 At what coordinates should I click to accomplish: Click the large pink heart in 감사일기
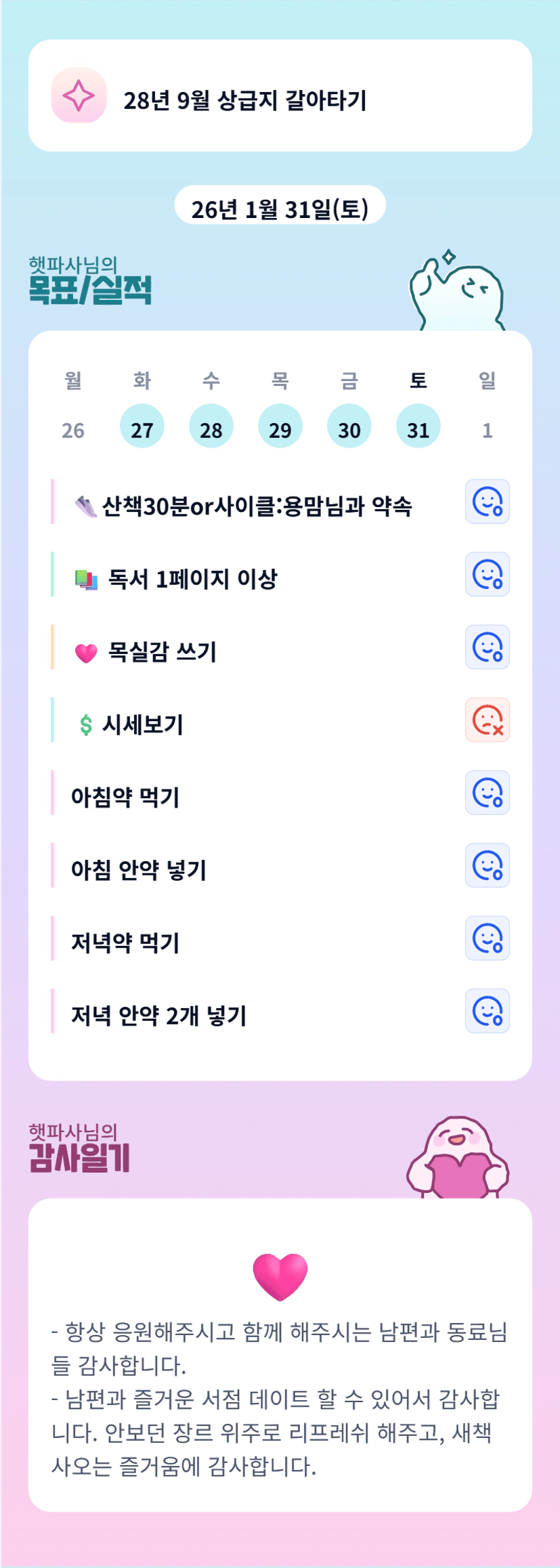click(280, 1276)
